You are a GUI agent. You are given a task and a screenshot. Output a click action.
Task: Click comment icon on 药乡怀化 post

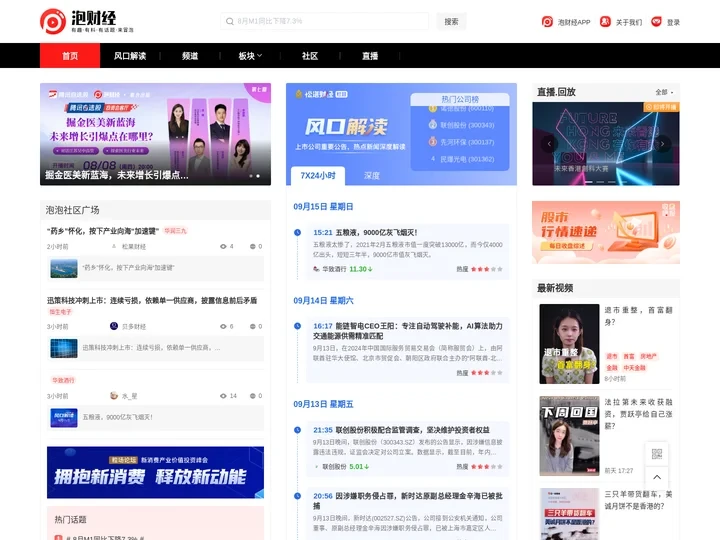tap(253, 247)
